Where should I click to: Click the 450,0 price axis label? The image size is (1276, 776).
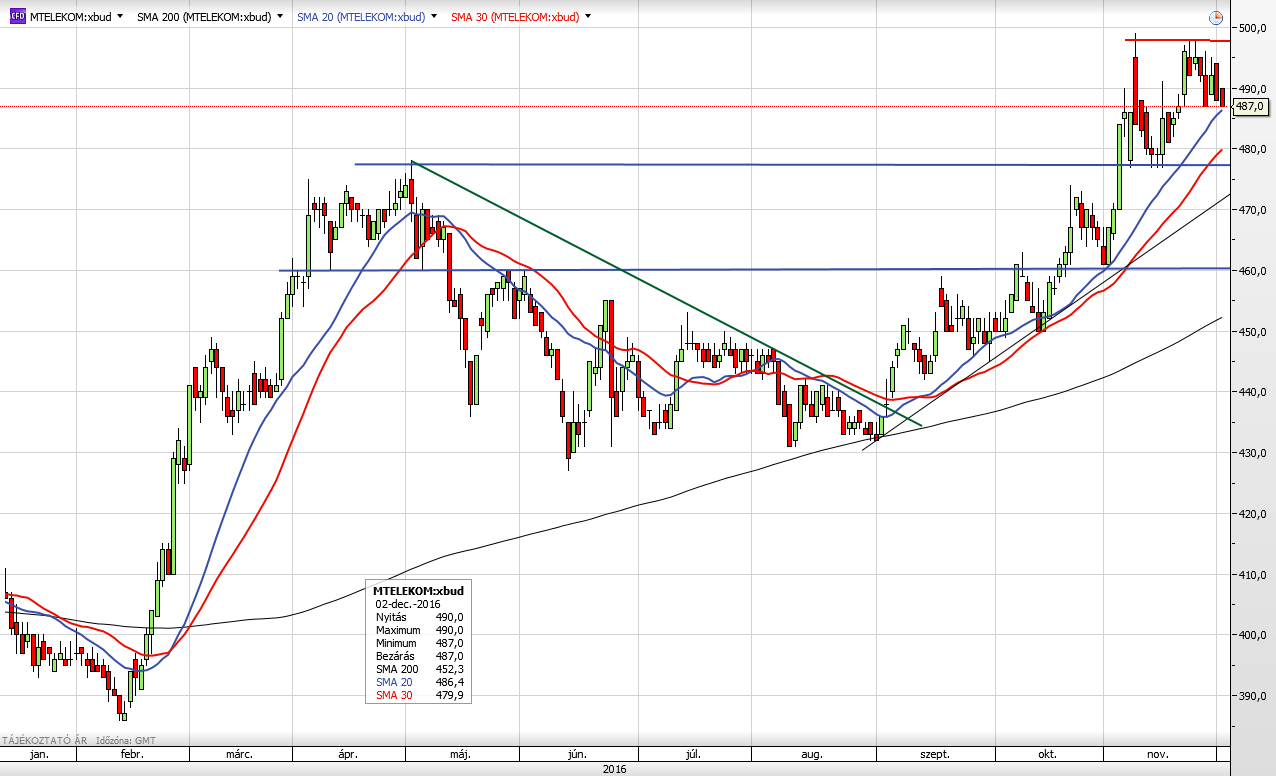[1253, 332]
